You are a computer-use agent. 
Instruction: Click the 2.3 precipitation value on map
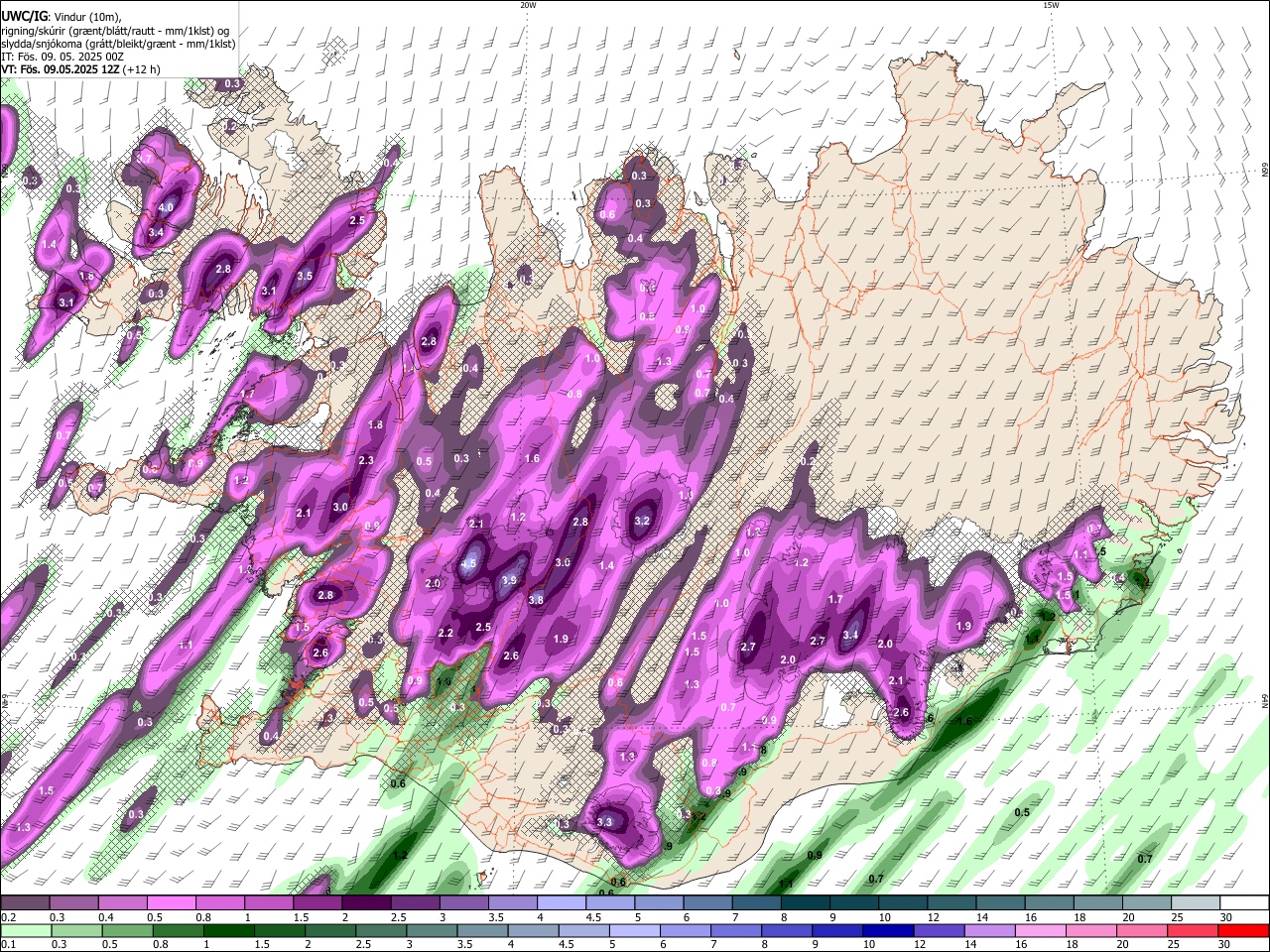[366, 460]
